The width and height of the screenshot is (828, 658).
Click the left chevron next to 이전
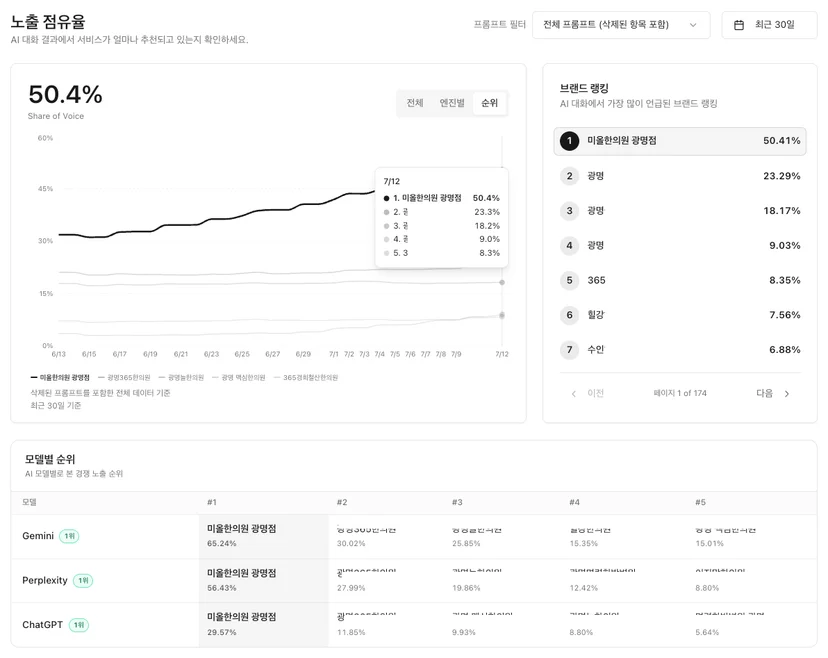pos(573,393)
